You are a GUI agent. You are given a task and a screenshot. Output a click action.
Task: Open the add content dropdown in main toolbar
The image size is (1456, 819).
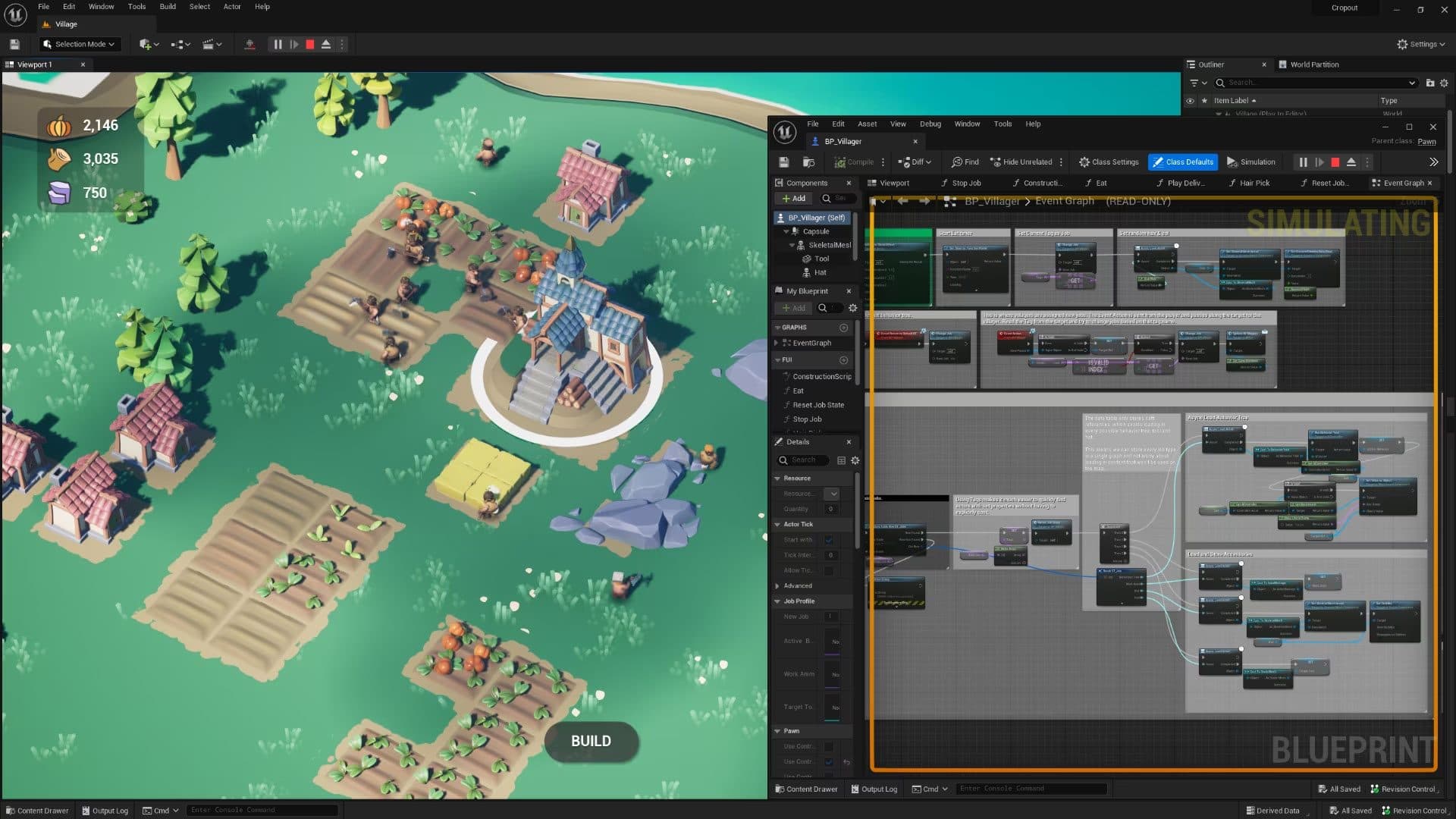click(149, 45)
